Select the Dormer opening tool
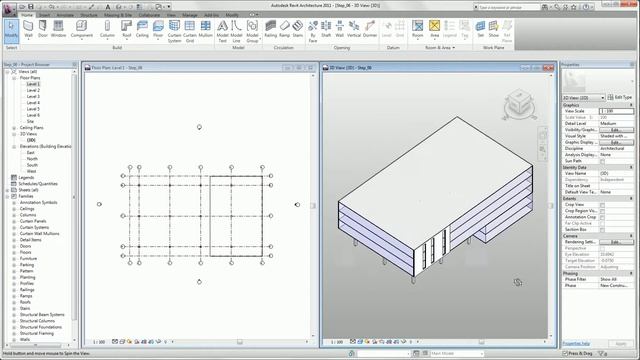Viewport: 640px width, 360px height. pos(370,30)
